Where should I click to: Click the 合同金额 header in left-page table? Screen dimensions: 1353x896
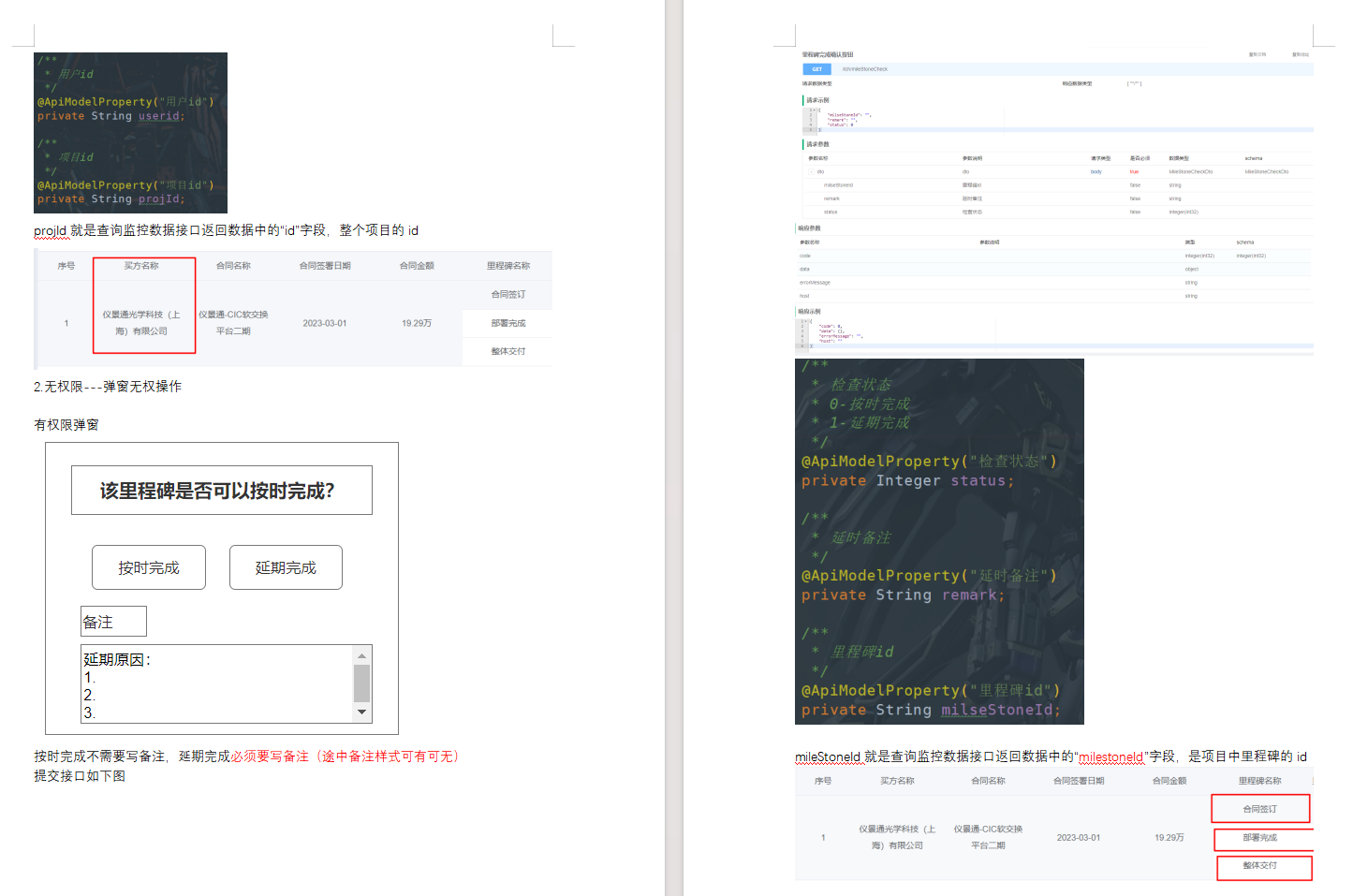pos(417,266)
